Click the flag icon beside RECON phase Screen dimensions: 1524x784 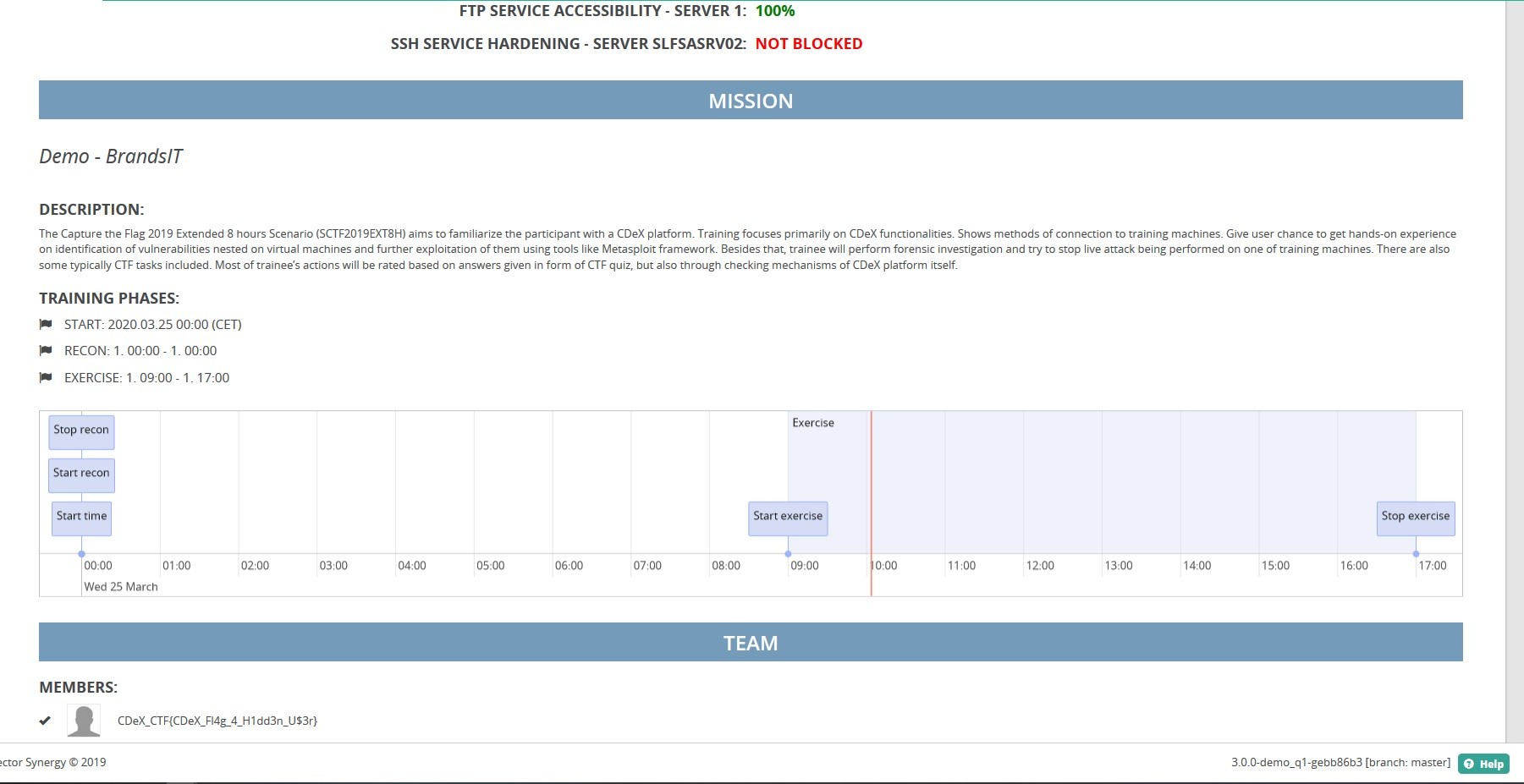[45, 350]
